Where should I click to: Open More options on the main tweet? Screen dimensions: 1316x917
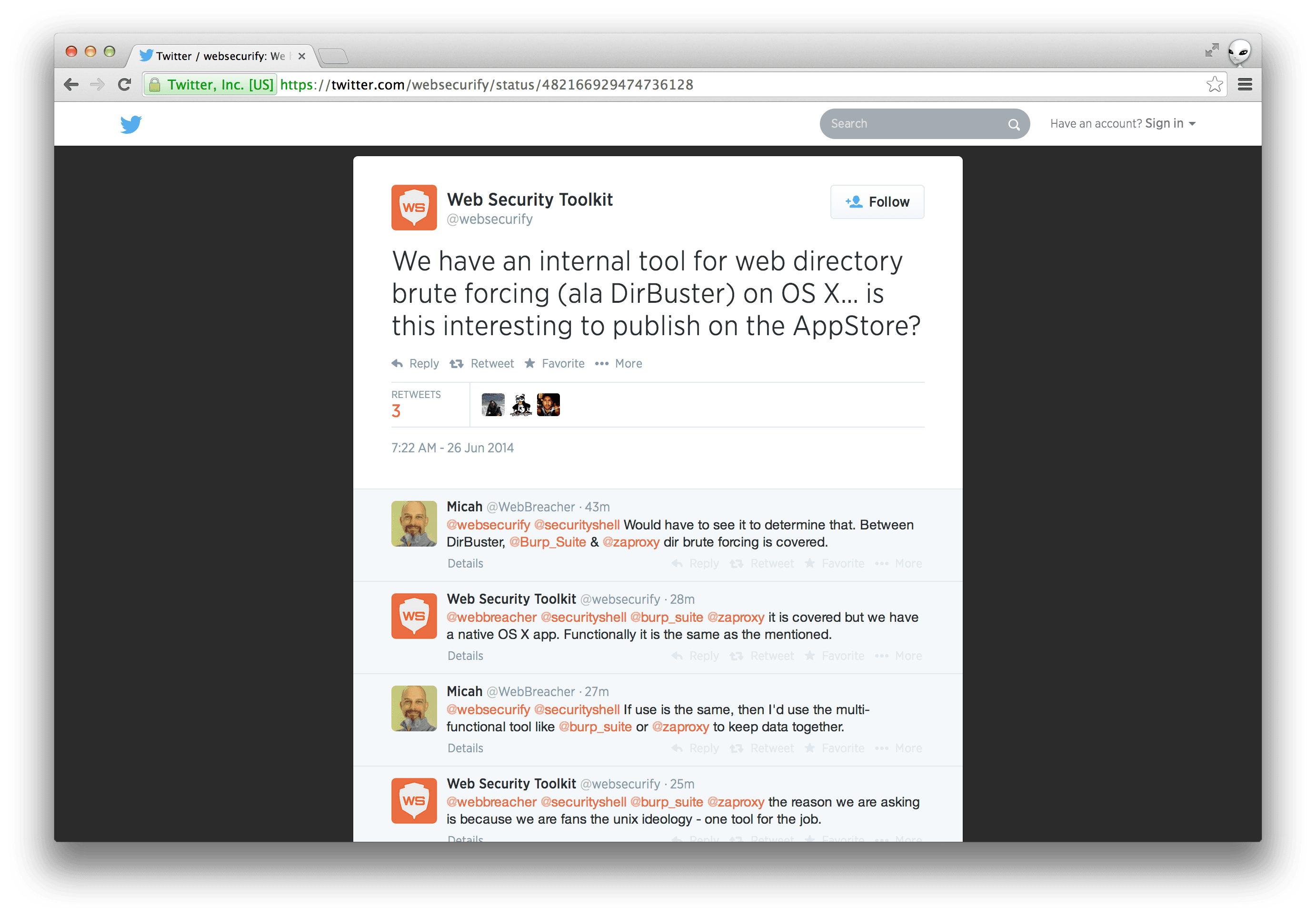618,363
